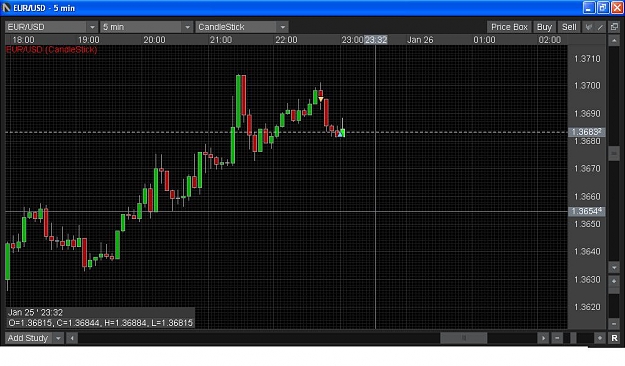Screen dimensions: 625x366
Task: Click the horizontal zoom out minus icon
Action: pyautogui.click(x=557, y=338)
